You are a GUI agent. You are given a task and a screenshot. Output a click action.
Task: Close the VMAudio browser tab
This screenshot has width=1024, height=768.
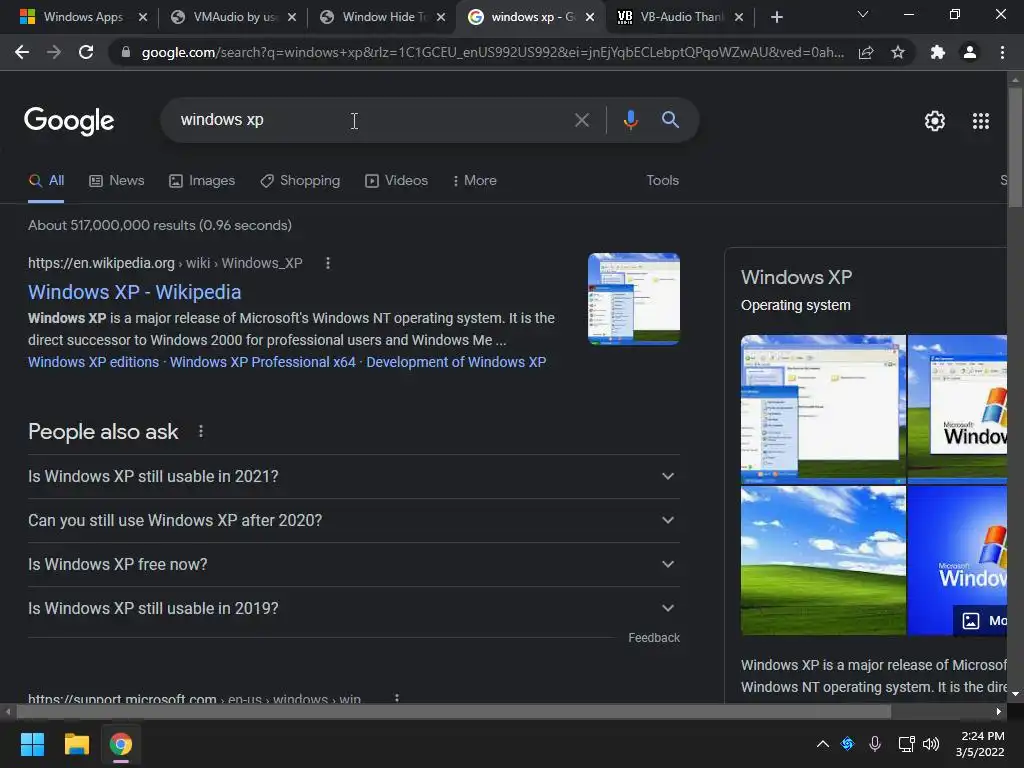[292, 17]
